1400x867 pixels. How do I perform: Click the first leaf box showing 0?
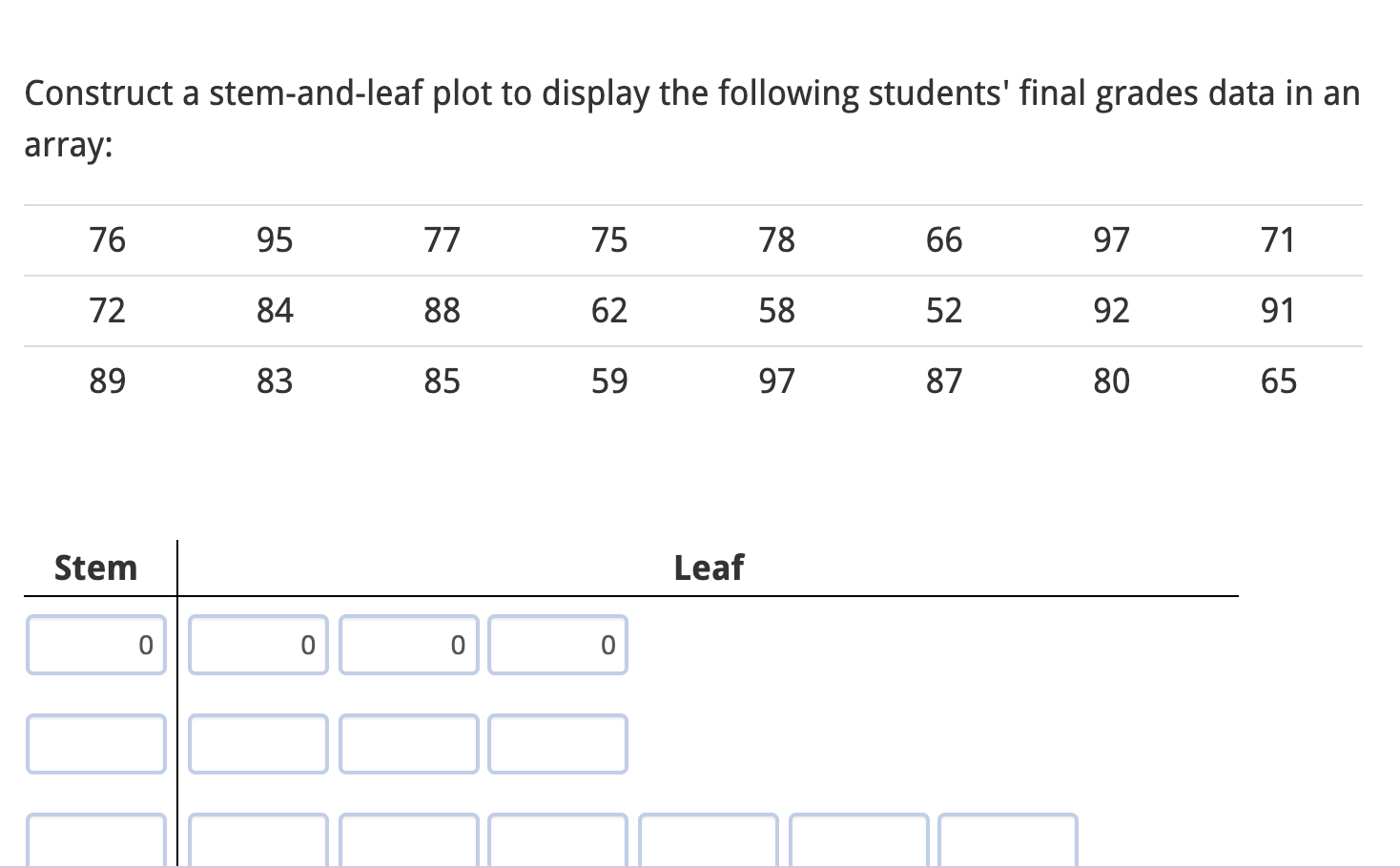tap(257, 646)
